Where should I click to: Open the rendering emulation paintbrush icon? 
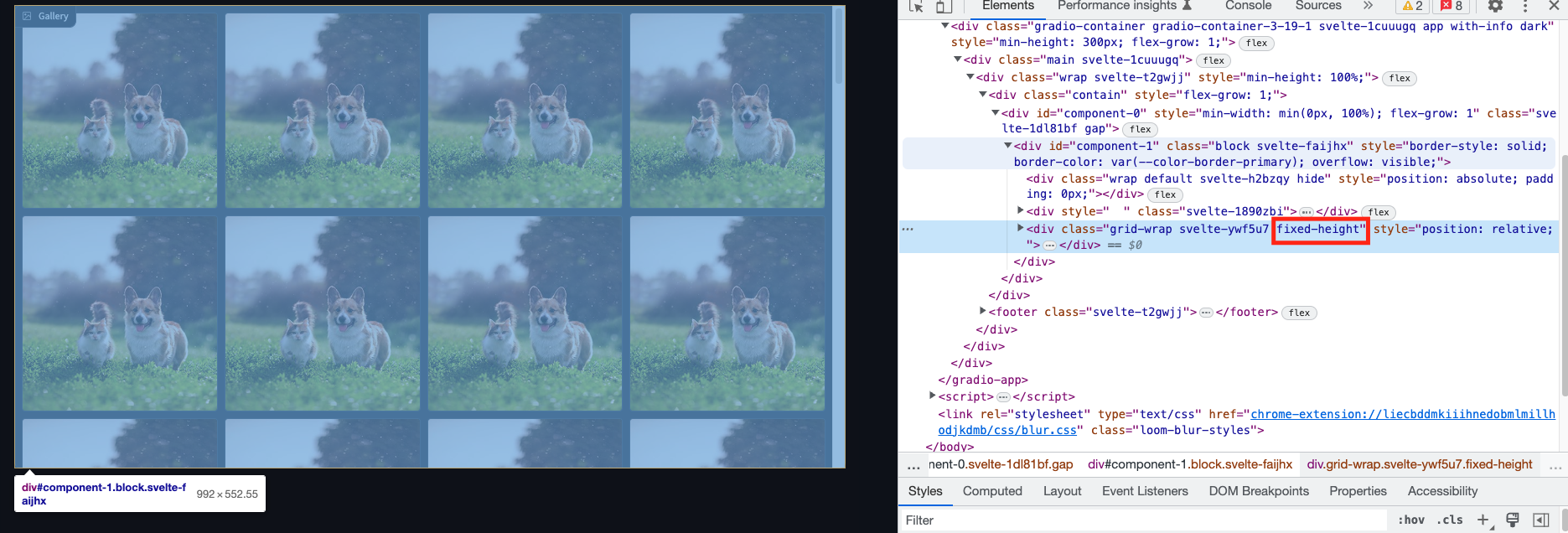[x=1513, y=520]
